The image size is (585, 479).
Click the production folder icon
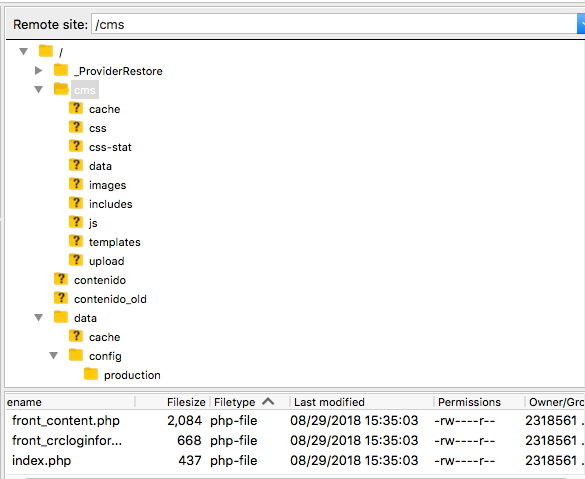coord(91,374)
